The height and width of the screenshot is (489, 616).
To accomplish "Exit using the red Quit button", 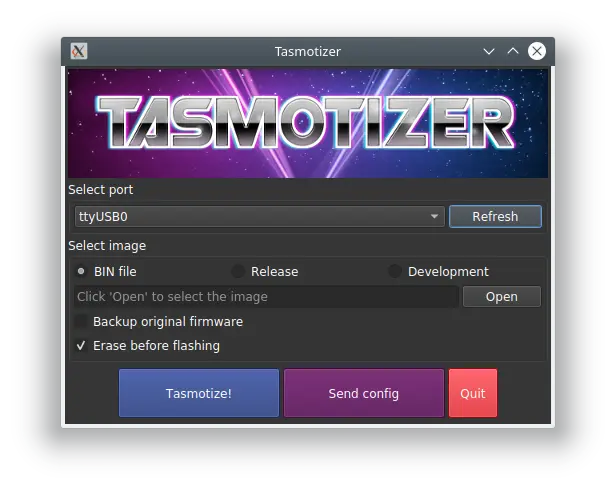I will tap(472, 393).
